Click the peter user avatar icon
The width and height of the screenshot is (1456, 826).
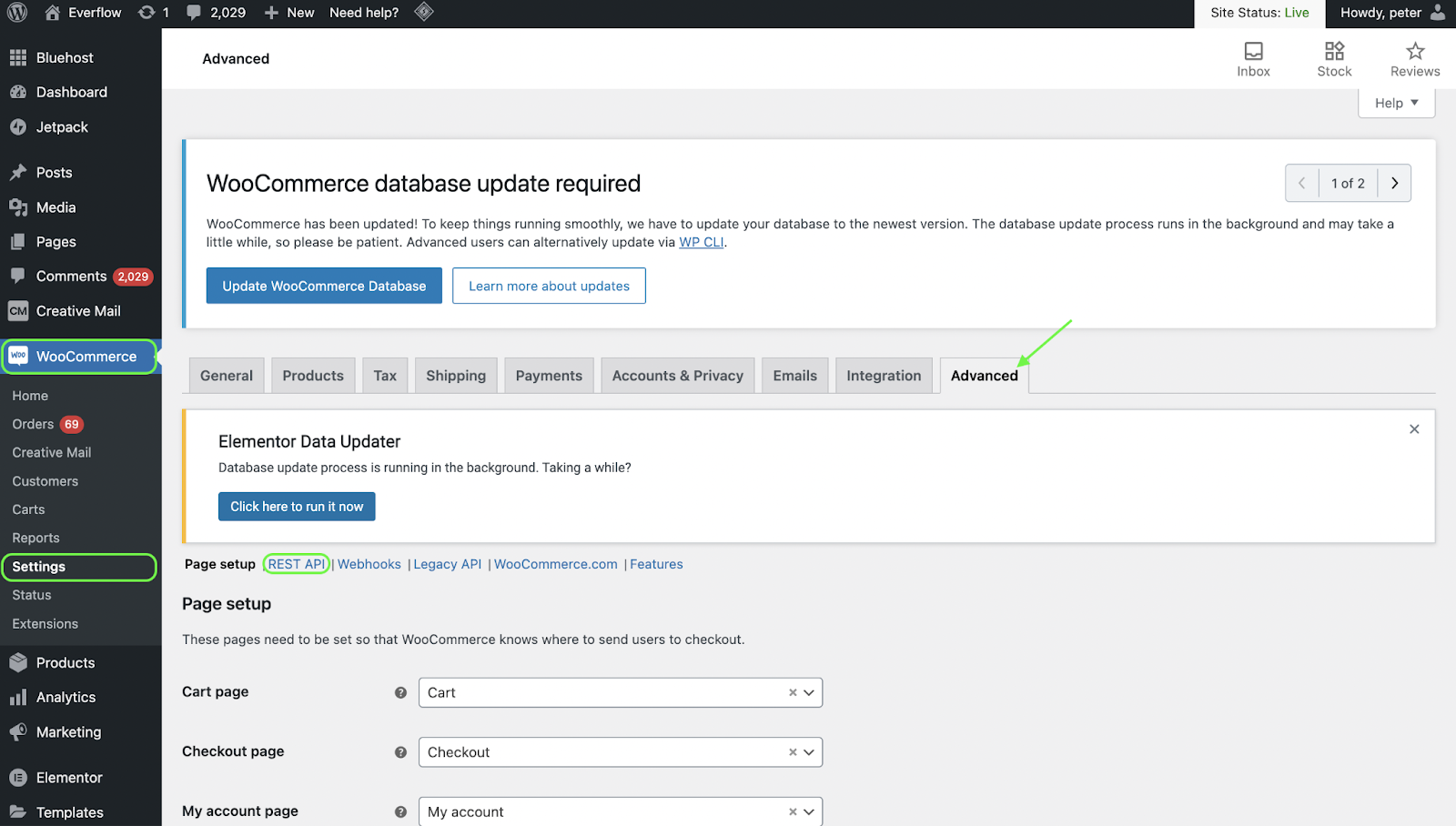coord(1438,13)
